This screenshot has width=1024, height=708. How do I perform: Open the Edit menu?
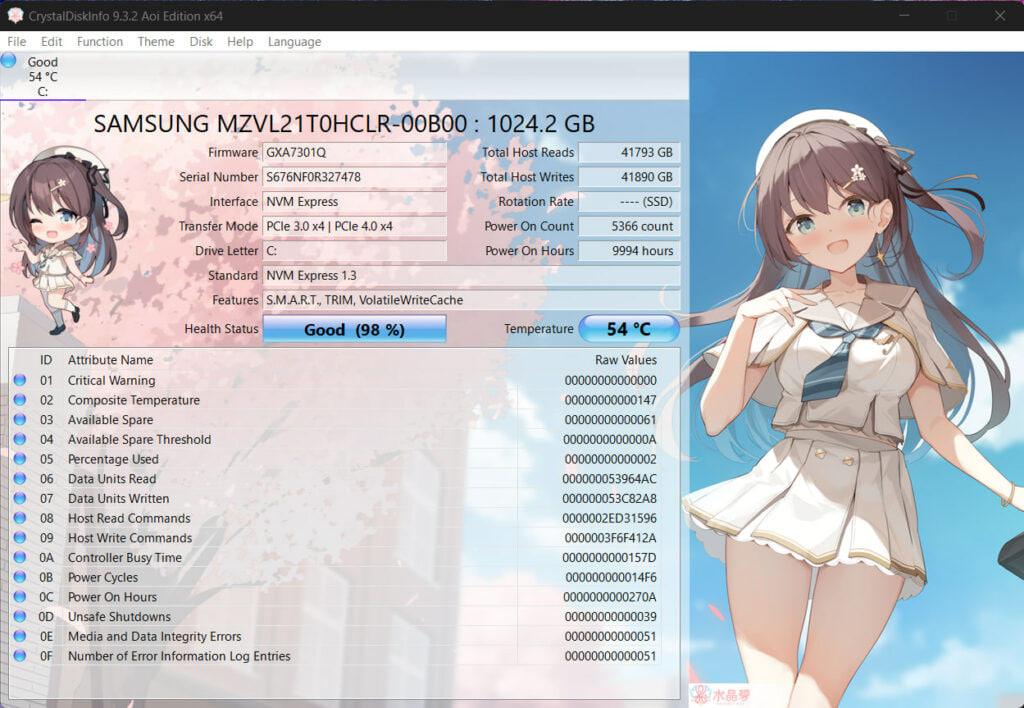point(52,42)
